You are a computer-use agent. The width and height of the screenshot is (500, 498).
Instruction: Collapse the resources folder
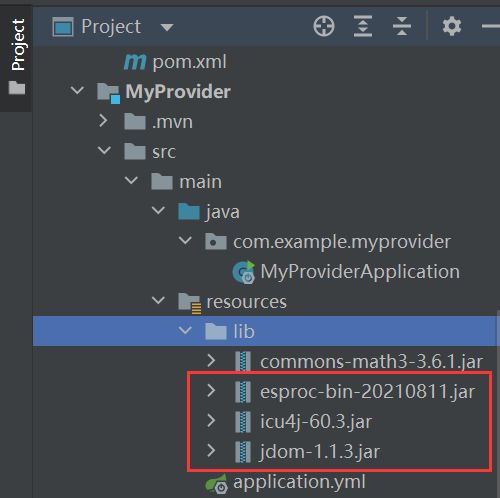tap(158, 300)
